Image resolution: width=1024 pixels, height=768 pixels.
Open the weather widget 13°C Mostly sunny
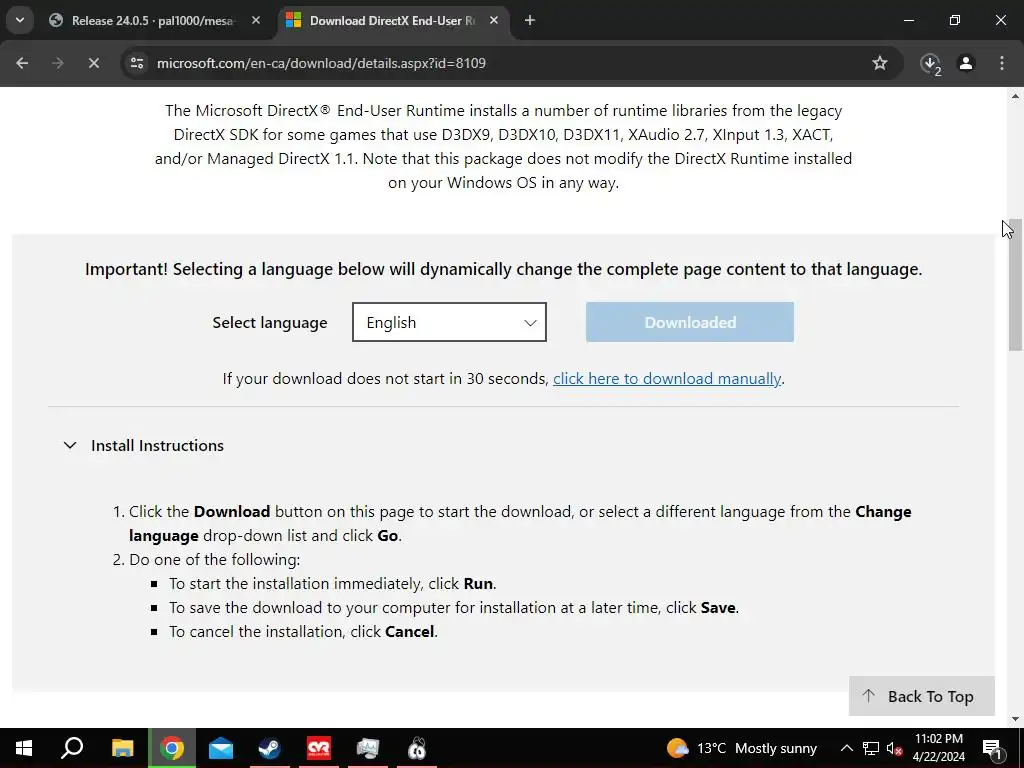(x=742, y=748)
